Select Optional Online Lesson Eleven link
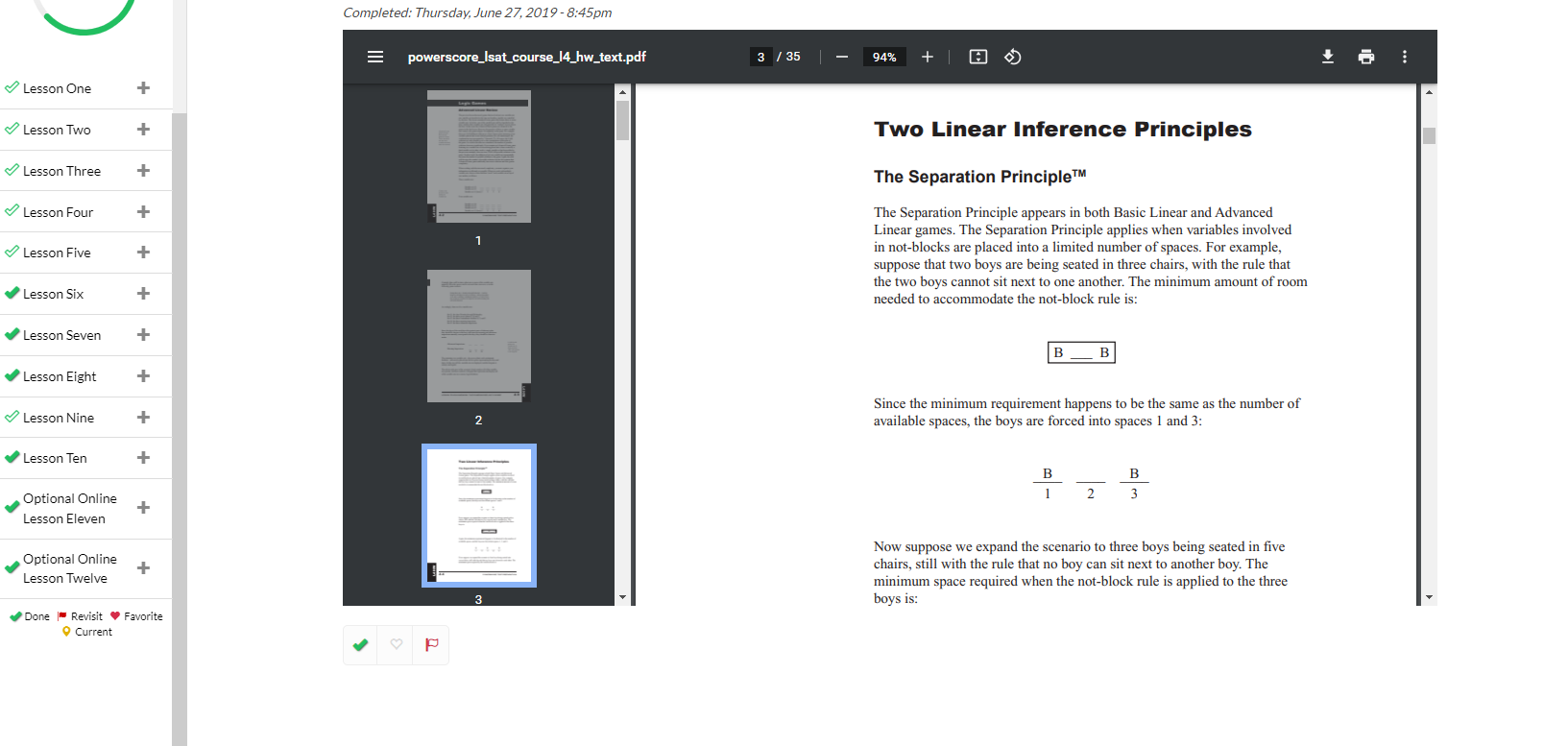Screen dimensions: 1568x746 pos(69,509)
